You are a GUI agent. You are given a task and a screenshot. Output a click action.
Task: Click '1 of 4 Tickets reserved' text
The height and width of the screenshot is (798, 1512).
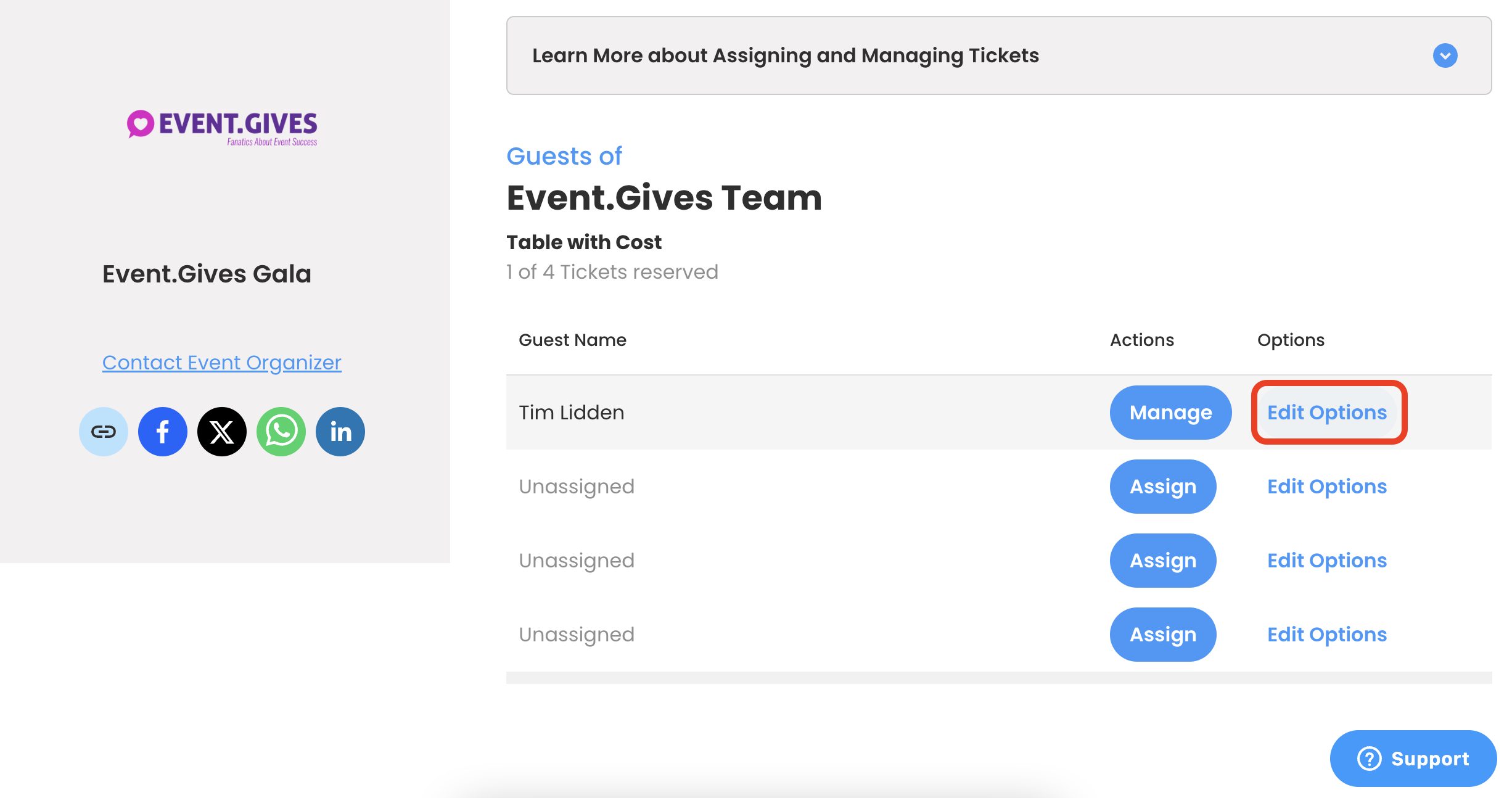pyautogui.click(x=612, y=272)
